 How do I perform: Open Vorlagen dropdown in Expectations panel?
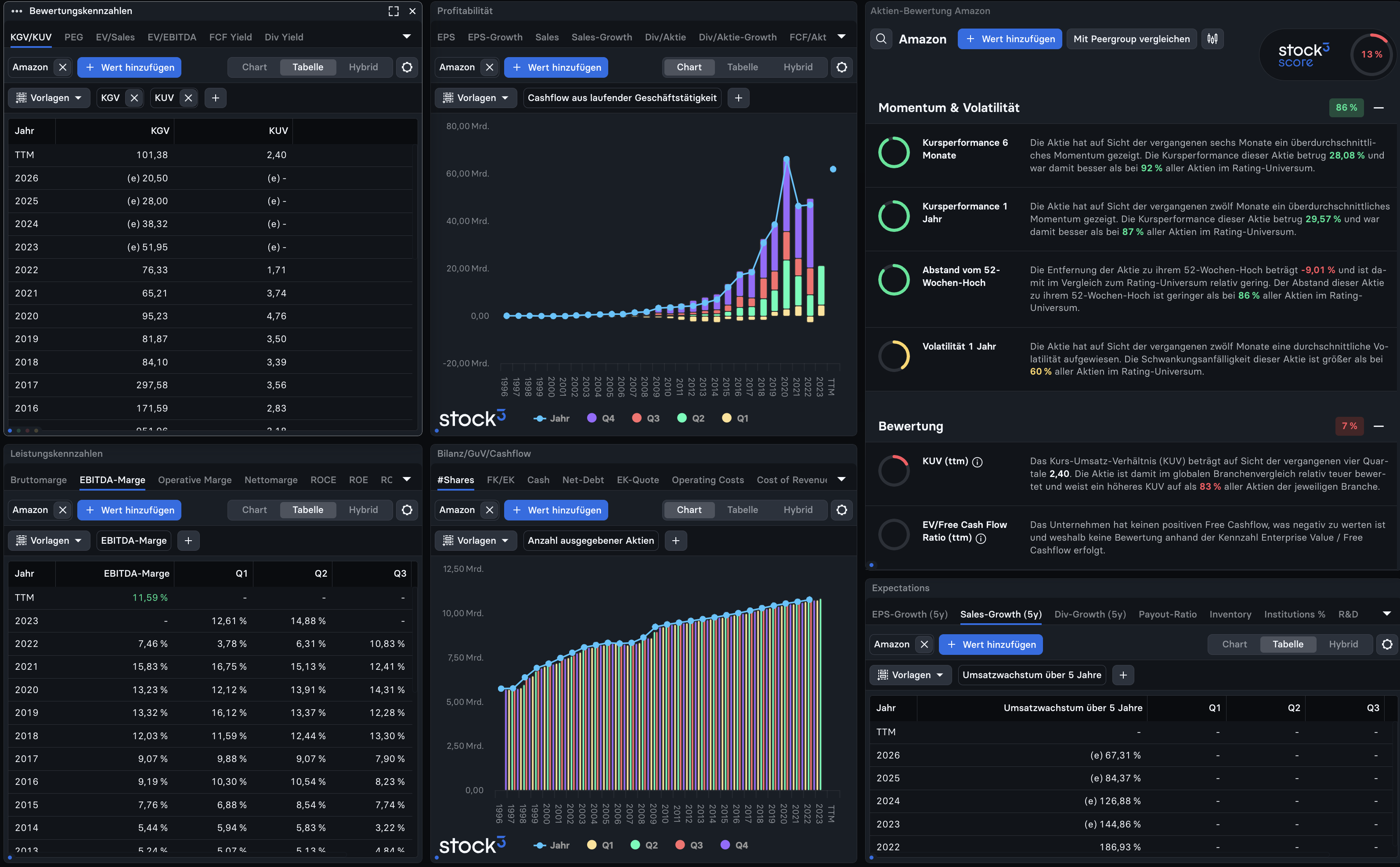910,675
